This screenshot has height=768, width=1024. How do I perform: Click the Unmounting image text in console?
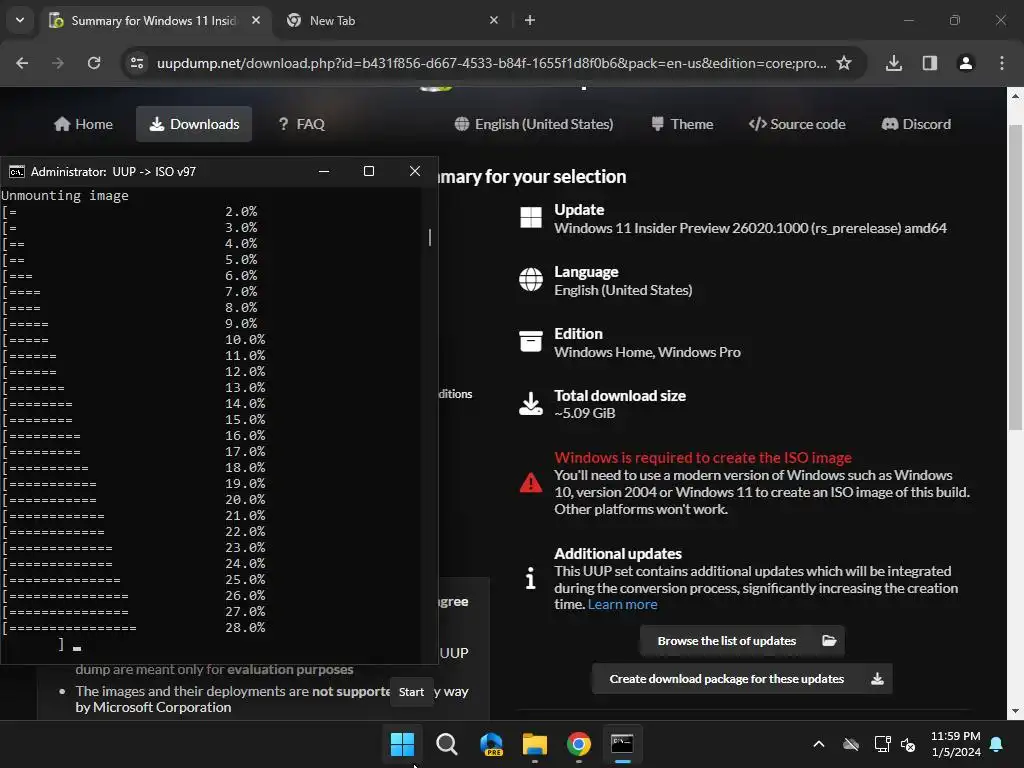pos(65,195)
